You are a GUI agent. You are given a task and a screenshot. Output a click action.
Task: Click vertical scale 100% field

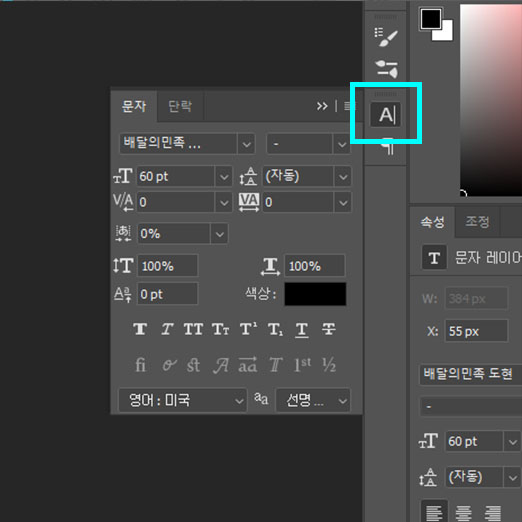[x=168, y=266]
